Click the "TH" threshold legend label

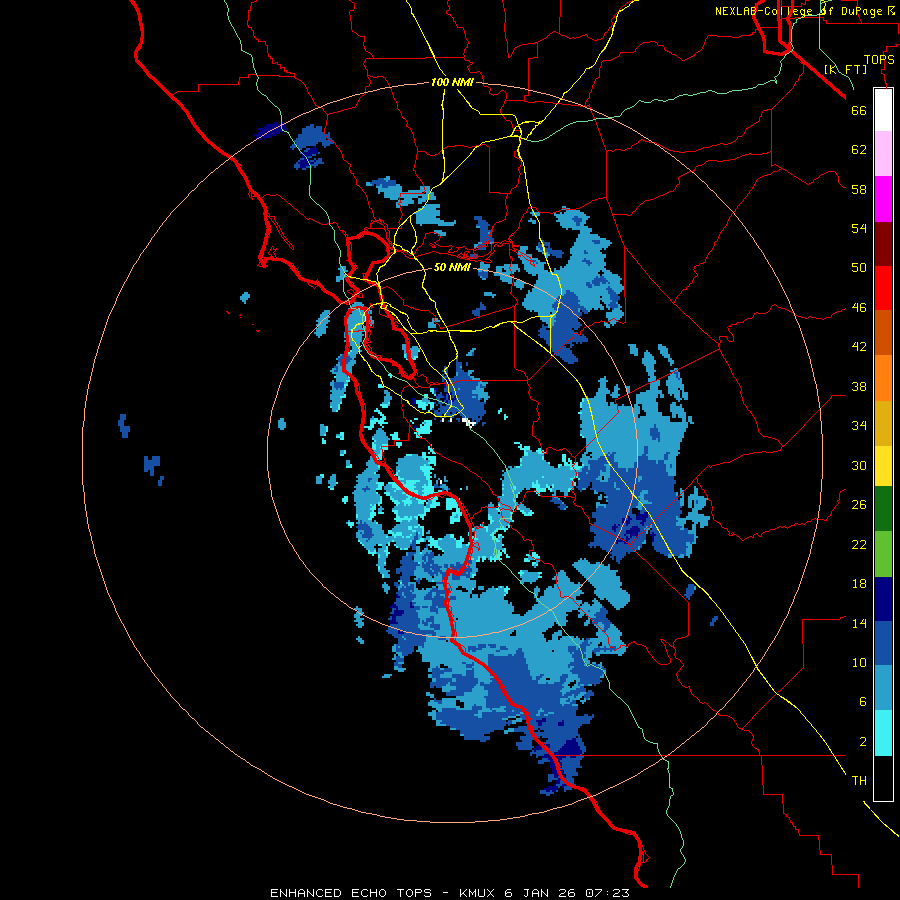(x=859, y=781)
